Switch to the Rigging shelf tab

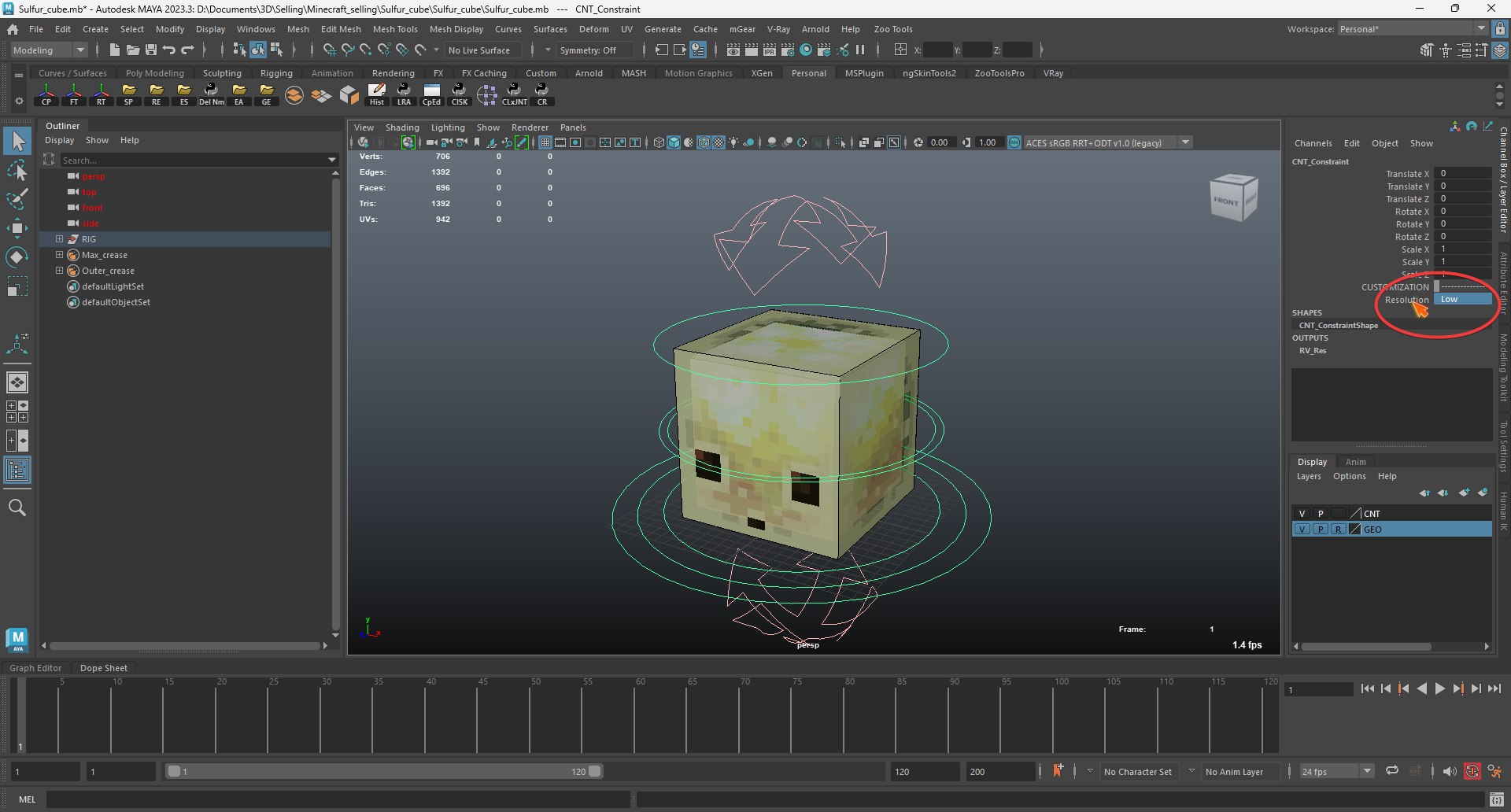click(x=276, y=73)
